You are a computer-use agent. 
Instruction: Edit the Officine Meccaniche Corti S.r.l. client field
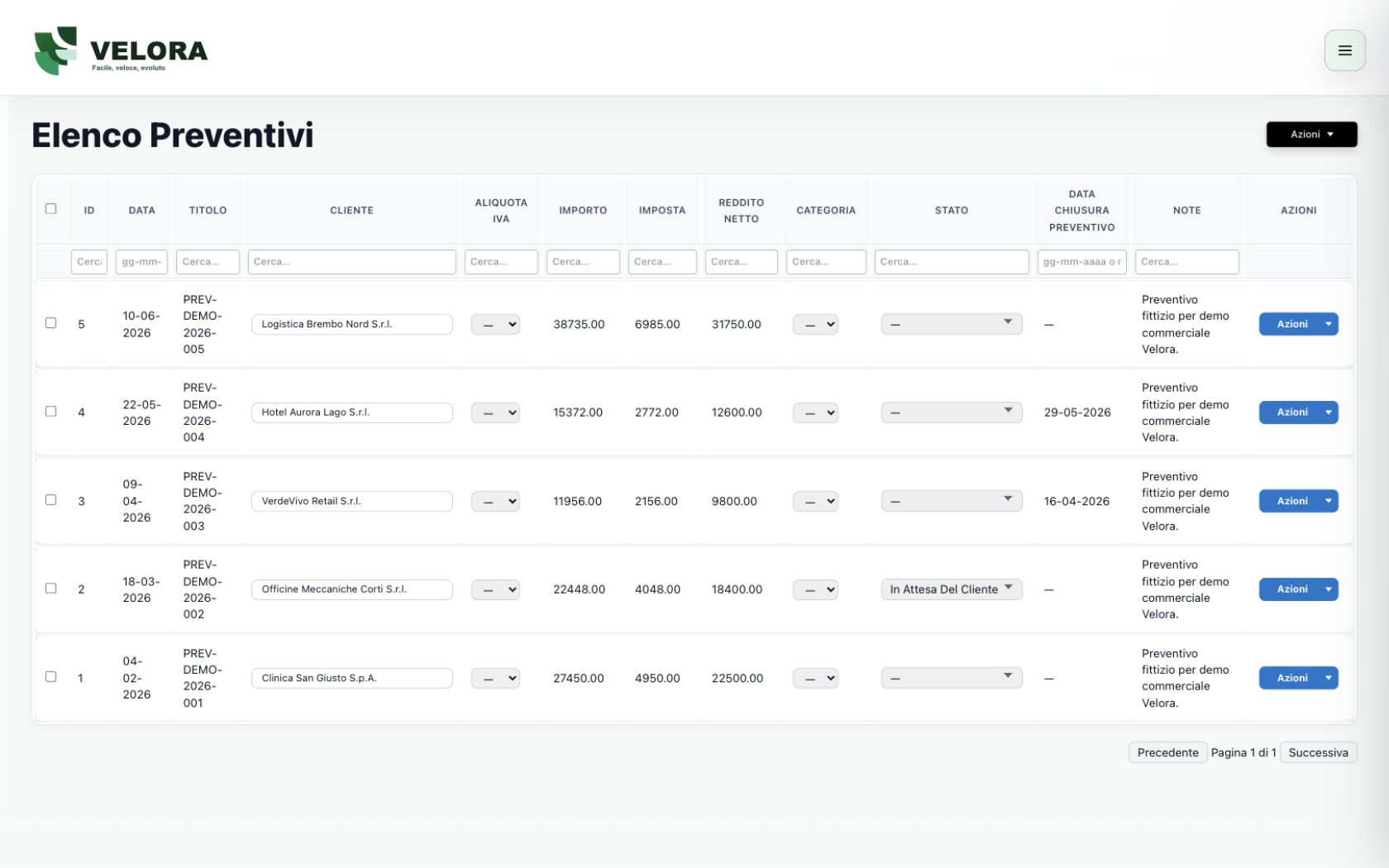pyautogui.click(x=351, y=589)
